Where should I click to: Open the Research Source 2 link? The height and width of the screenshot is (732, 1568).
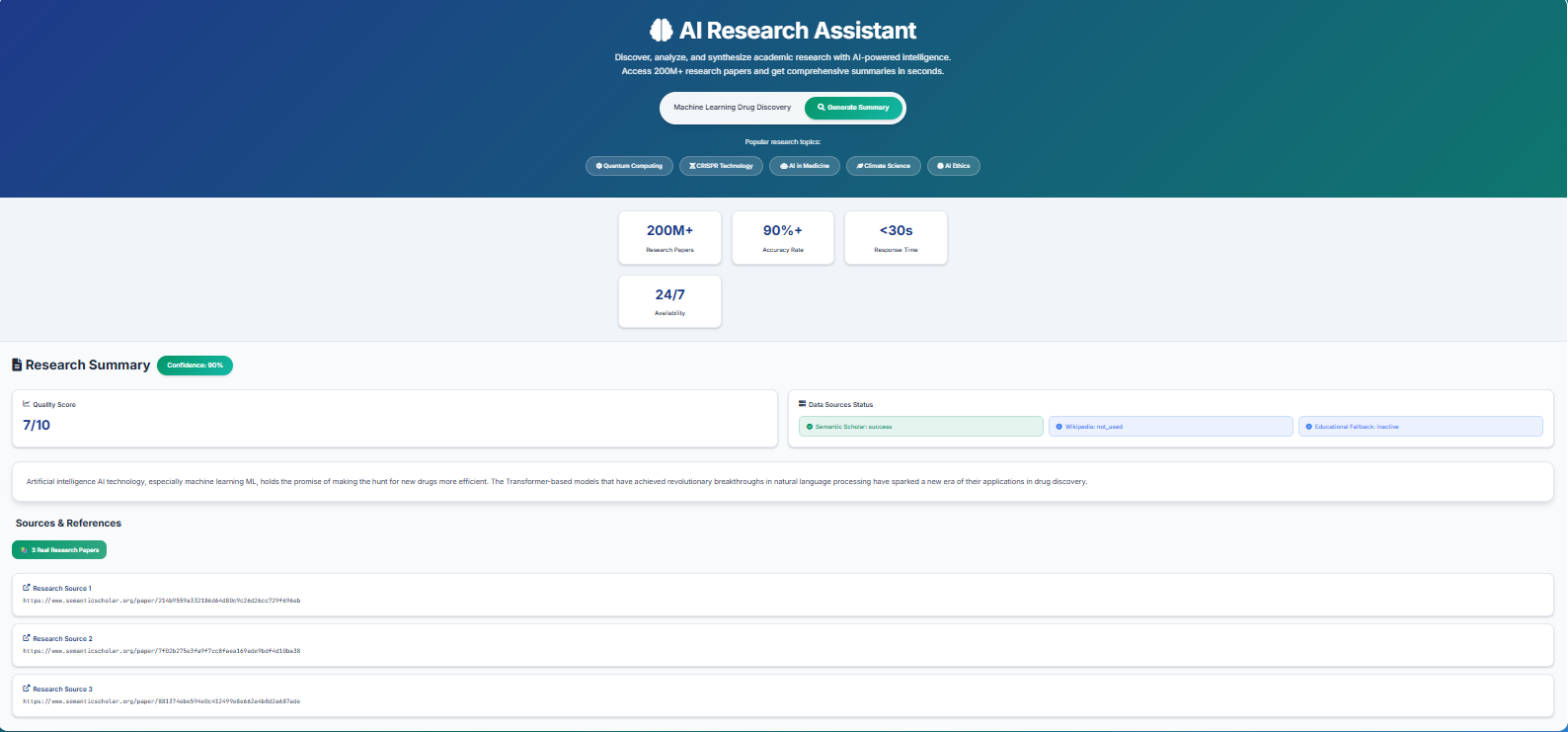[62, 638]
